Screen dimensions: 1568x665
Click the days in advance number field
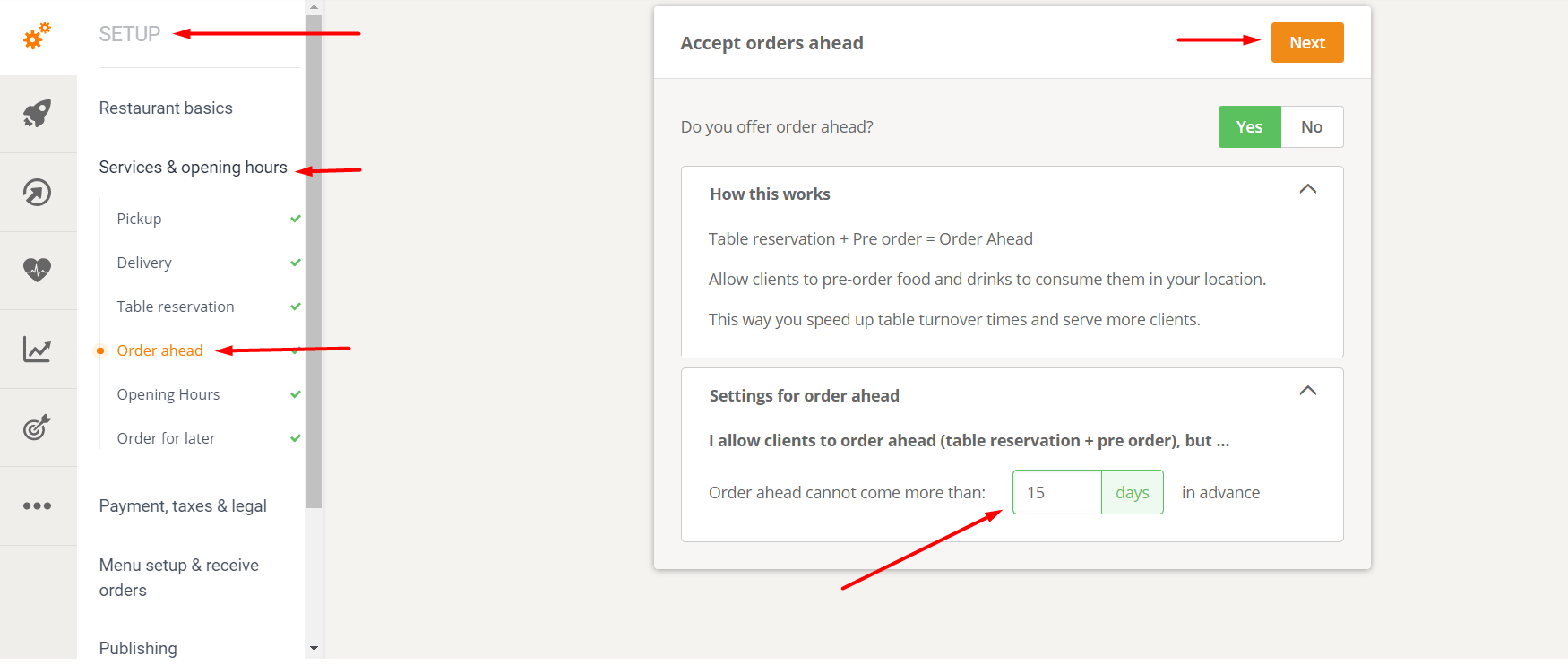1057,492
